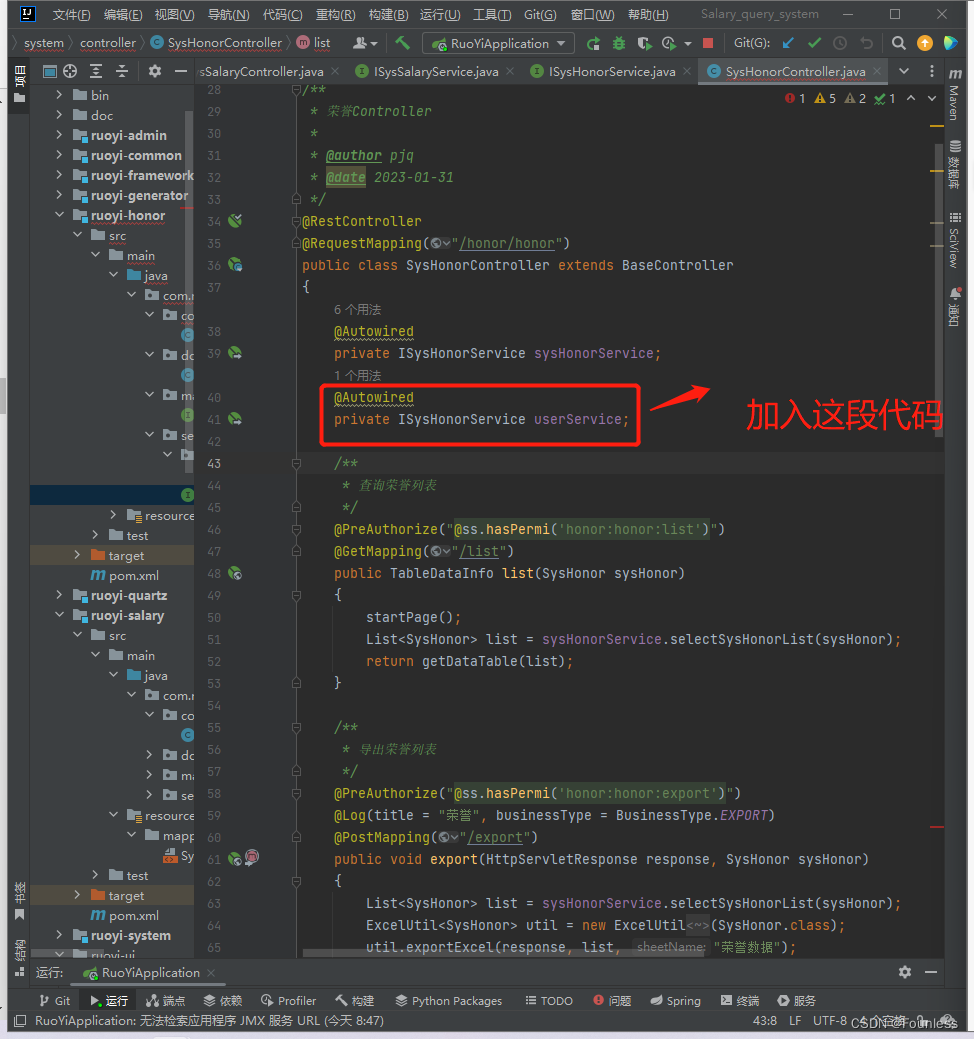
Task: Open the 构建(B) build menu
Action: coord(388,15)
